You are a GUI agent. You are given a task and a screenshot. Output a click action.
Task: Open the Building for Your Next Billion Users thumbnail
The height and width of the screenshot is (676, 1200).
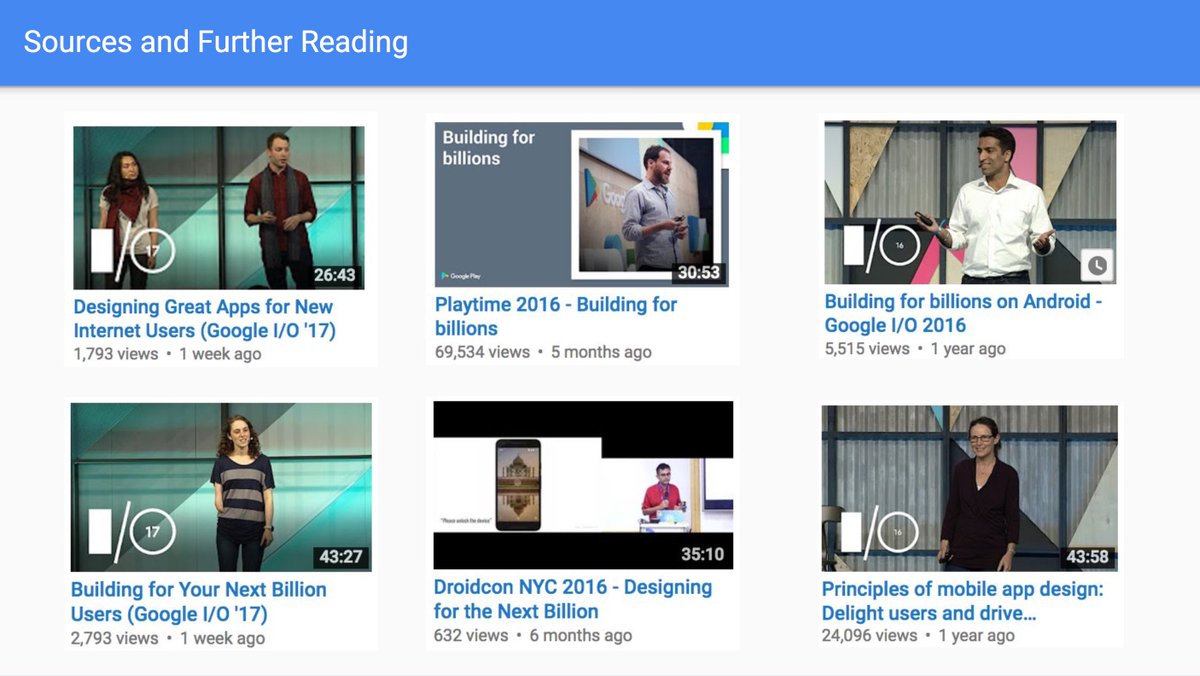point(221,487)
